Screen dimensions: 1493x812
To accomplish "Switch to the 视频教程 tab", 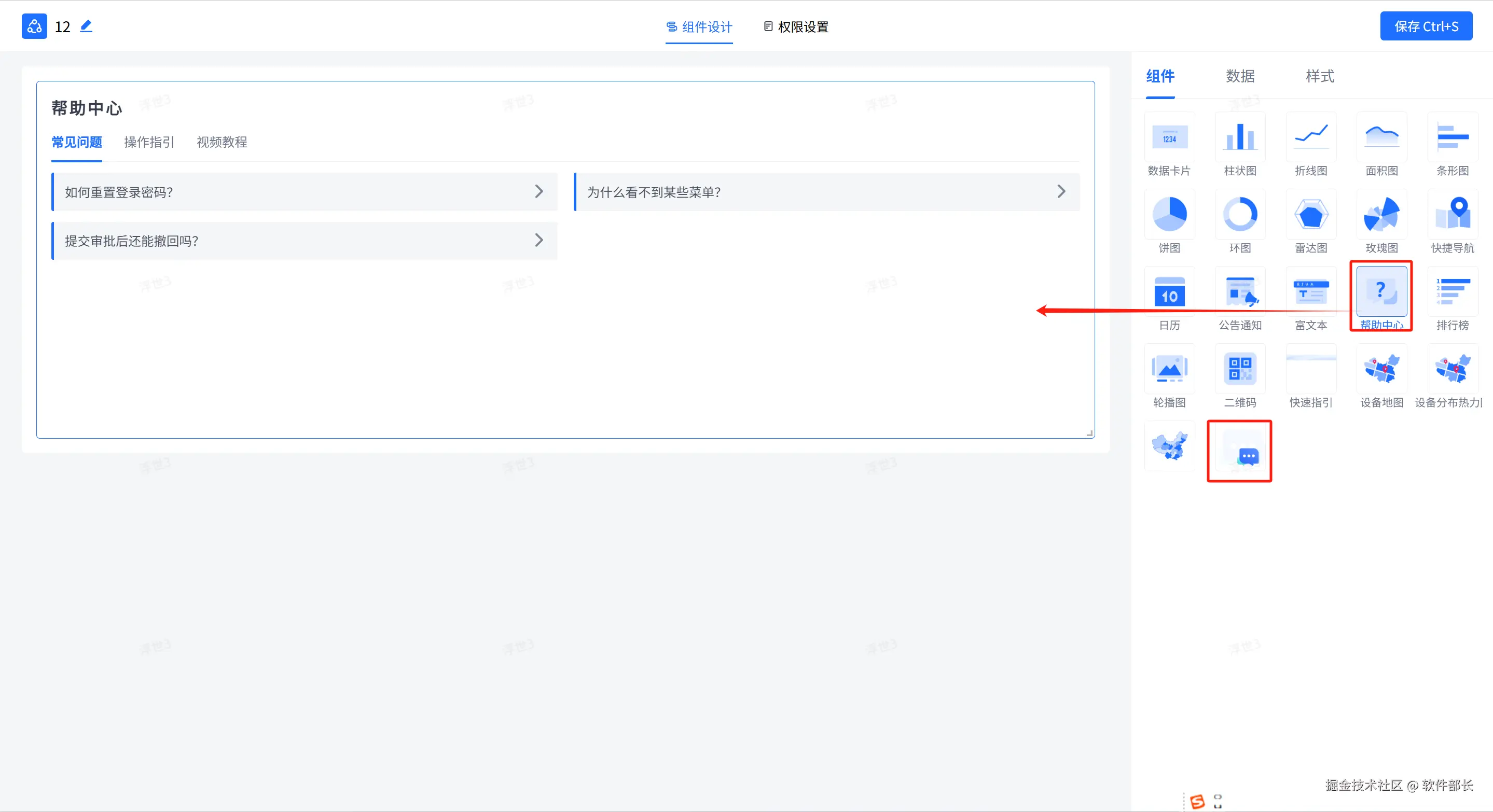I will (x=222, y=142).
